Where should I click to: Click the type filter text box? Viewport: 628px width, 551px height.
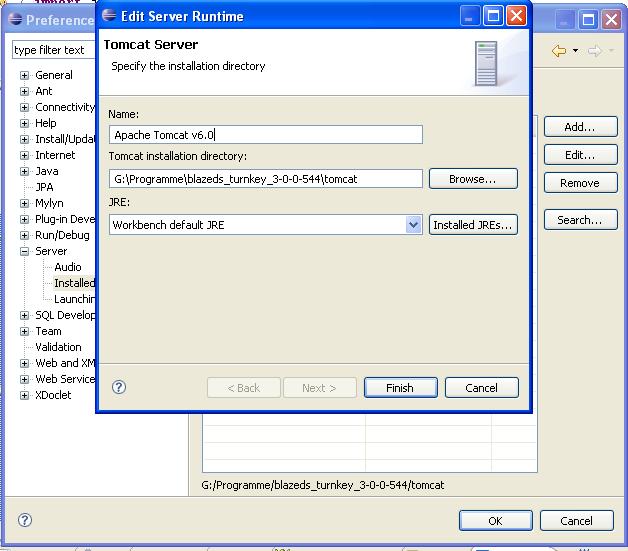pyautogui.click(x=54, y=50)
